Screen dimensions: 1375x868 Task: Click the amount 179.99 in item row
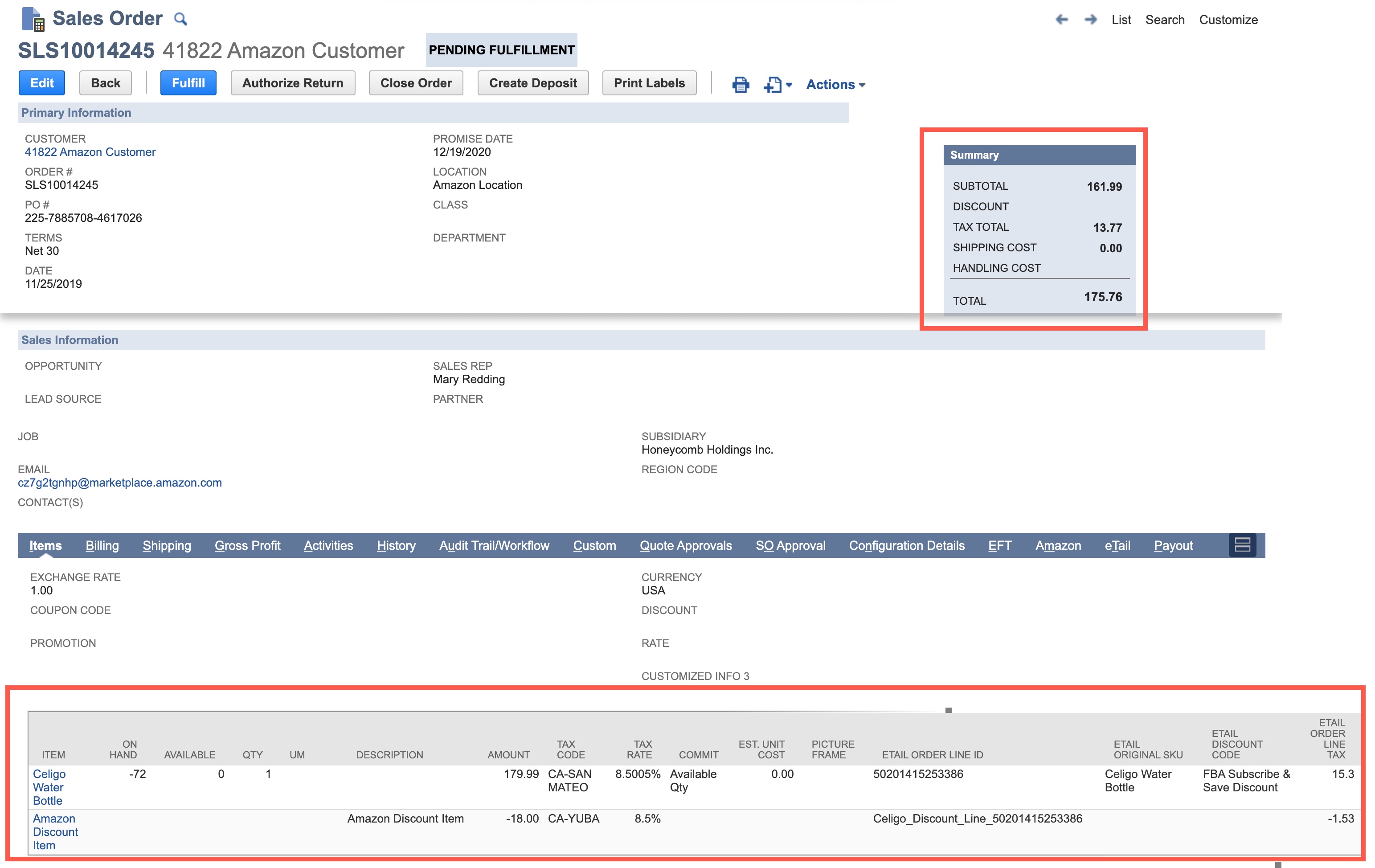click(x=521, y=774)
